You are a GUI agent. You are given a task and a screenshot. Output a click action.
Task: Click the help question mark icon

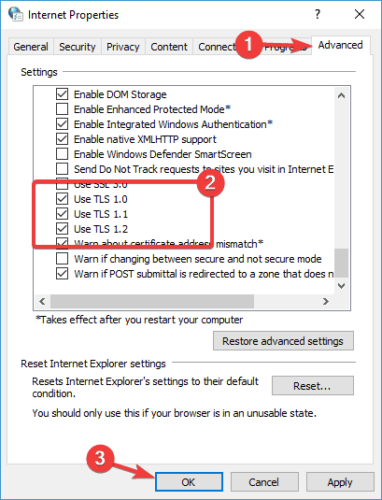click(317, 14)
